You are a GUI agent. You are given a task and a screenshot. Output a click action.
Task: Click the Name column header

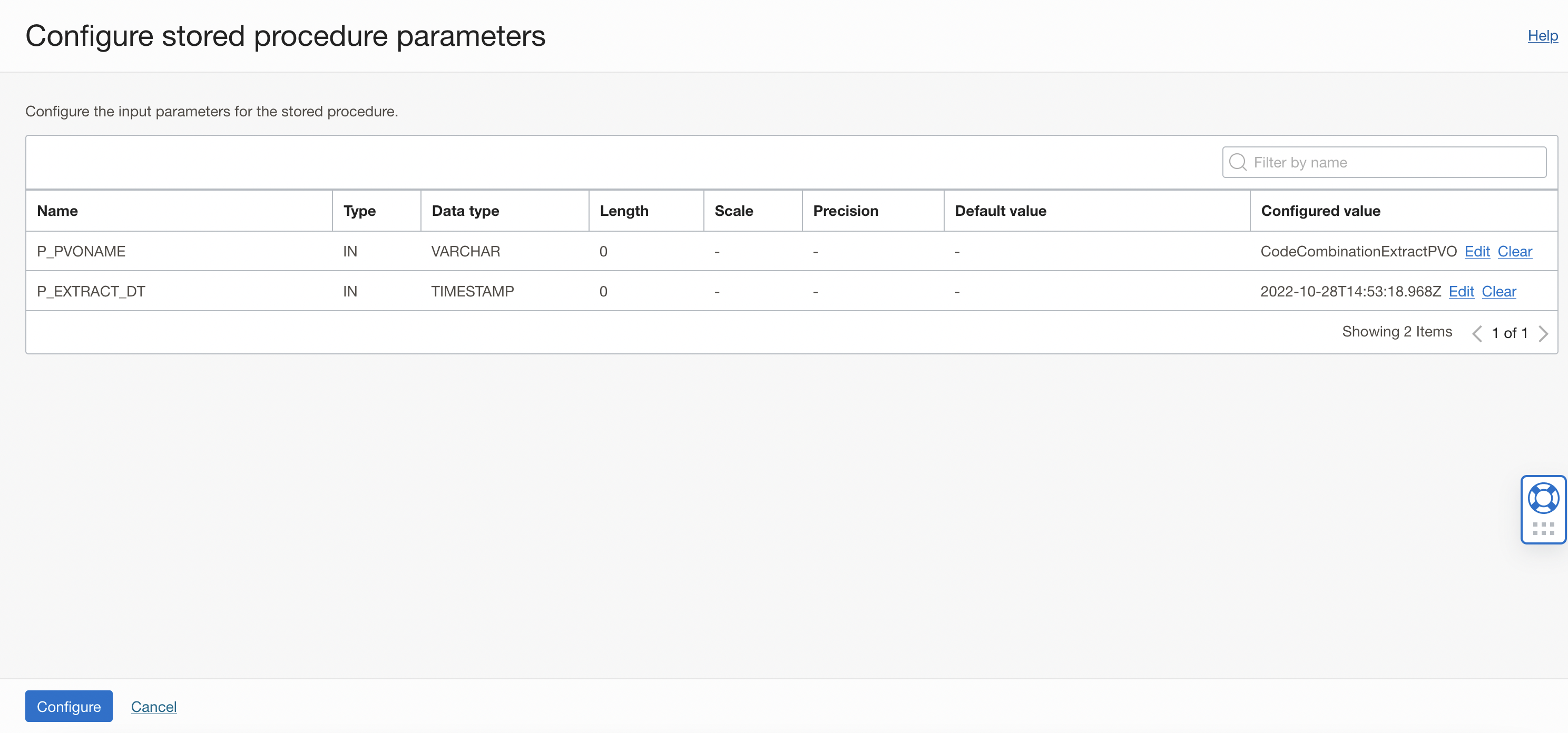click(x=57, y=211)
